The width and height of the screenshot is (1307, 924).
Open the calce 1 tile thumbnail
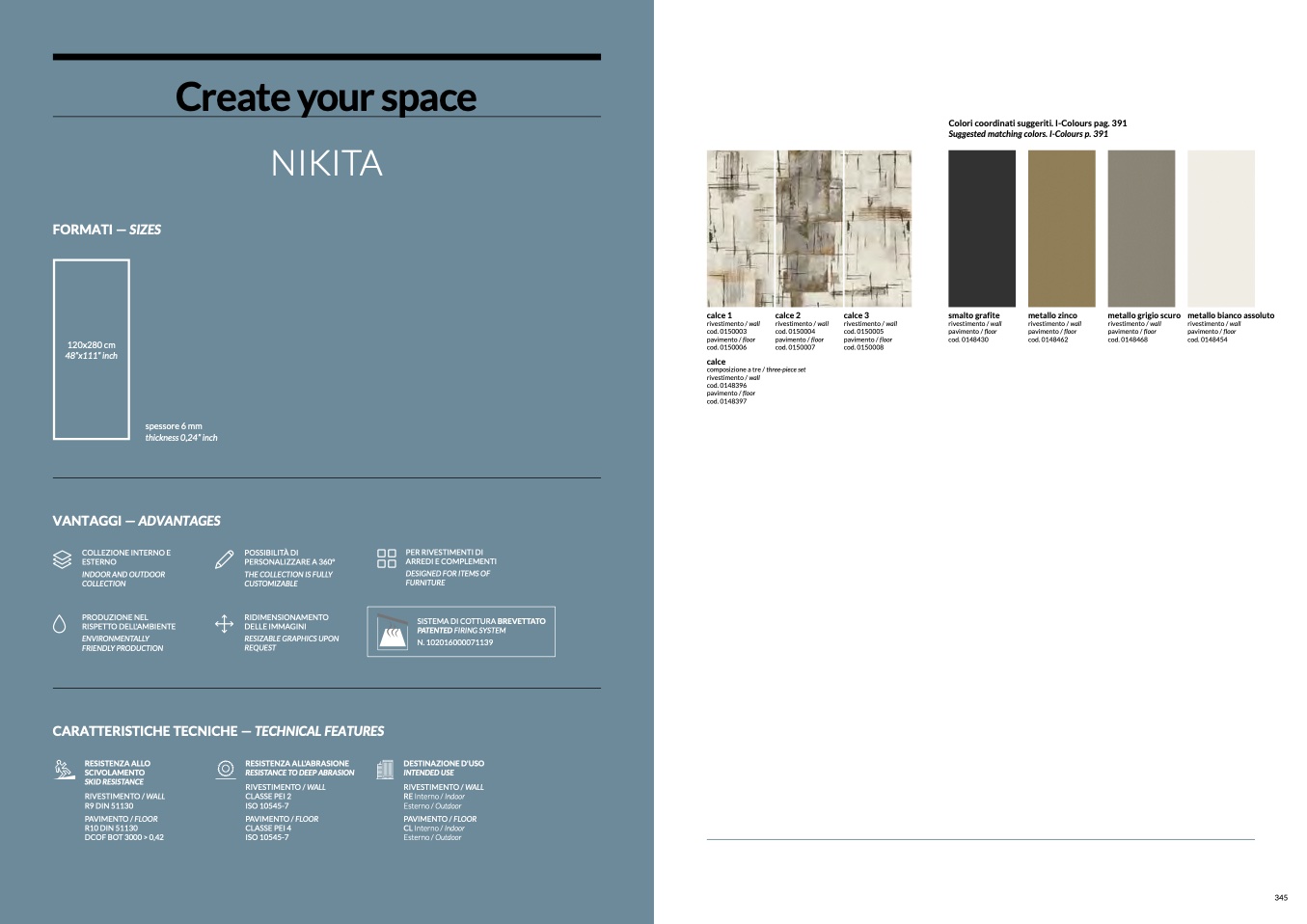[740, 229]
